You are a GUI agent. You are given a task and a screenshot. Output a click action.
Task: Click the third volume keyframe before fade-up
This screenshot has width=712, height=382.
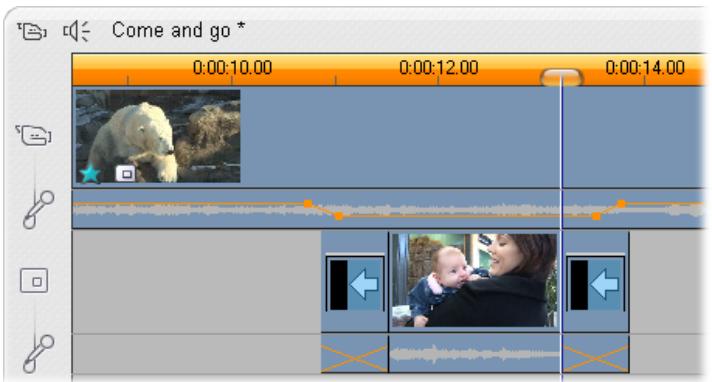coord(596,216)
